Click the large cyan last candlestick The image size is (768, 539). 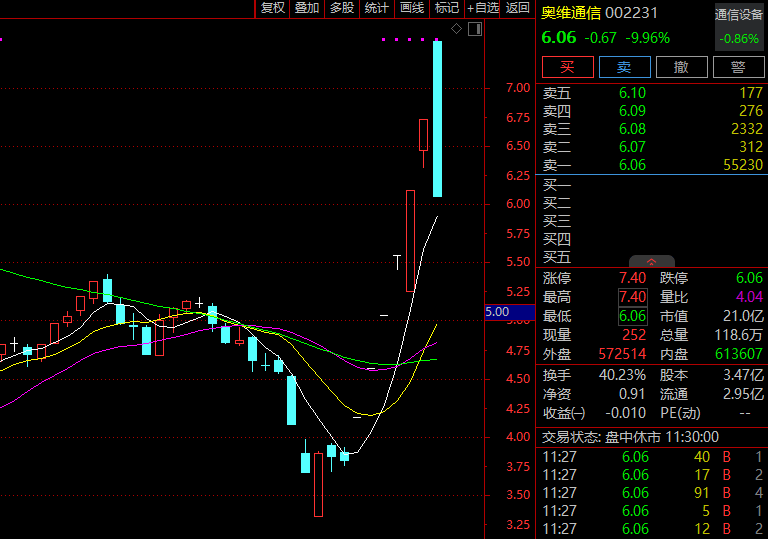pos(437,119)
